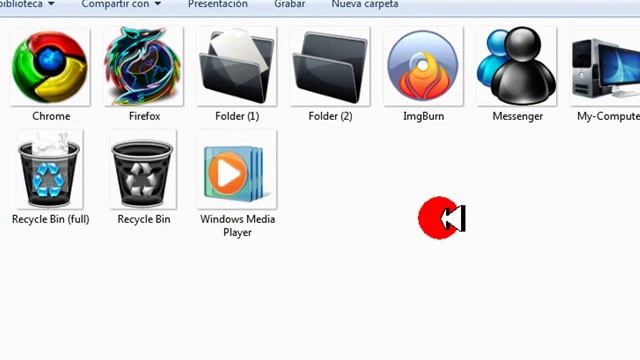Click the "ImgBurn" name label
Viewport: 640px width, 360px height.
pos(423,116)
